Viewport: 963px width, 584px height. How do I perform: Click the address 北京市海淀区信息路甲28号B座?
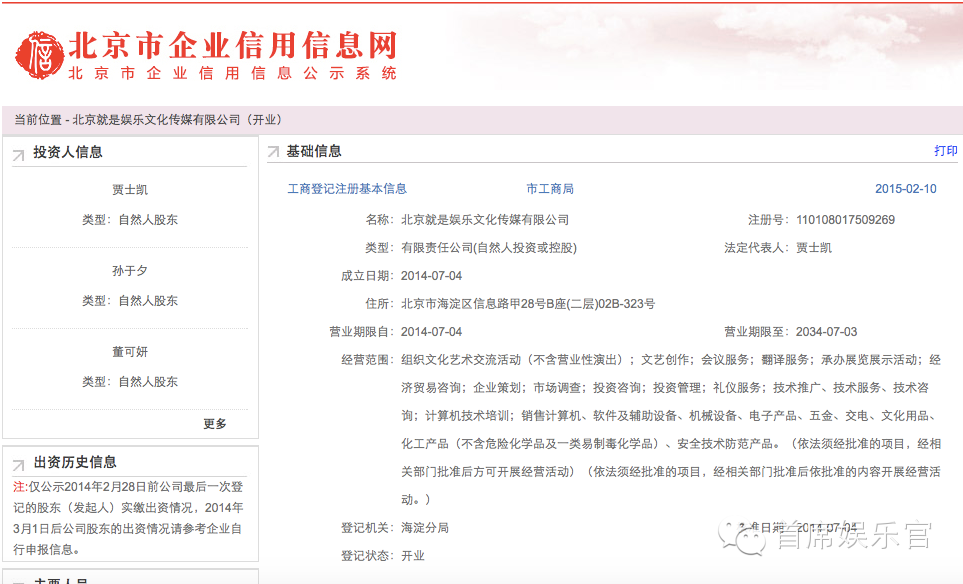click(528, 304)
